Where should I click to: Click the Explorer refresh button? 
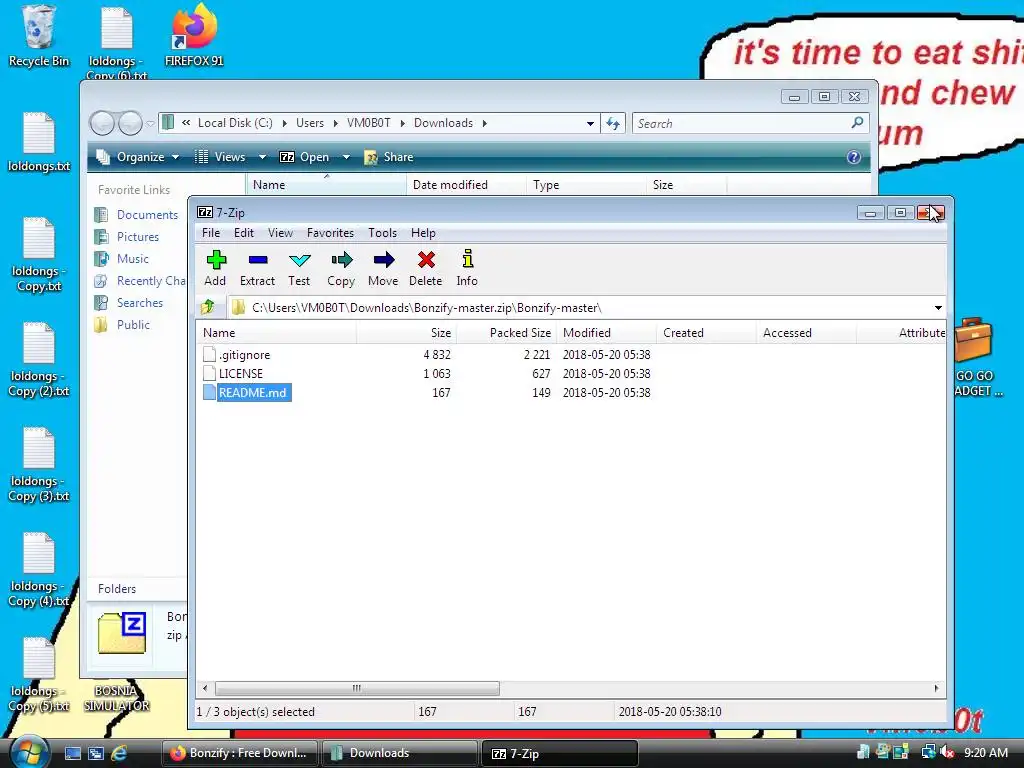tap(613, 123)
